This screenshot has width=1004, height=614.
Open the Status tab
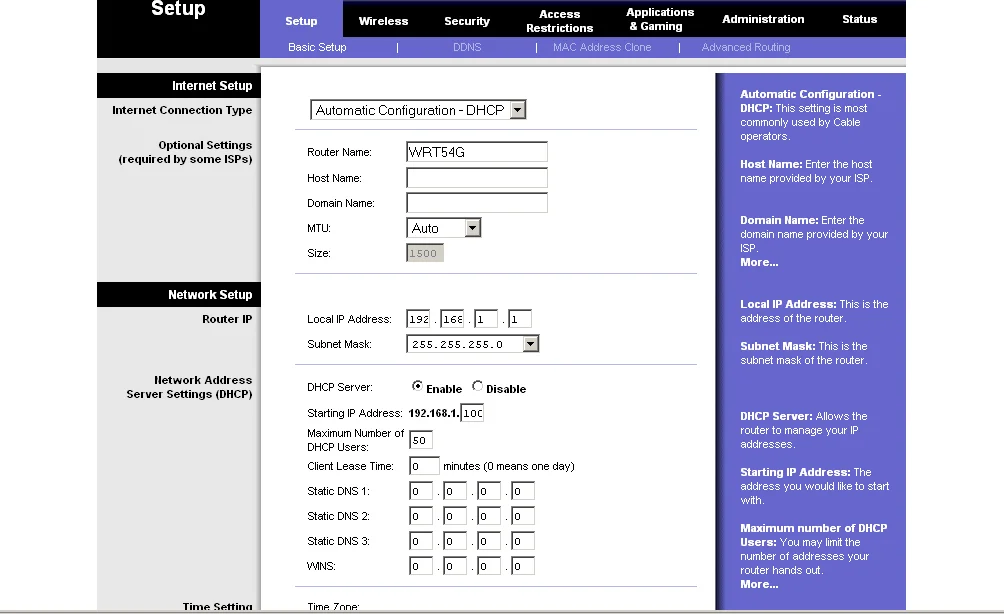(859, 19)
